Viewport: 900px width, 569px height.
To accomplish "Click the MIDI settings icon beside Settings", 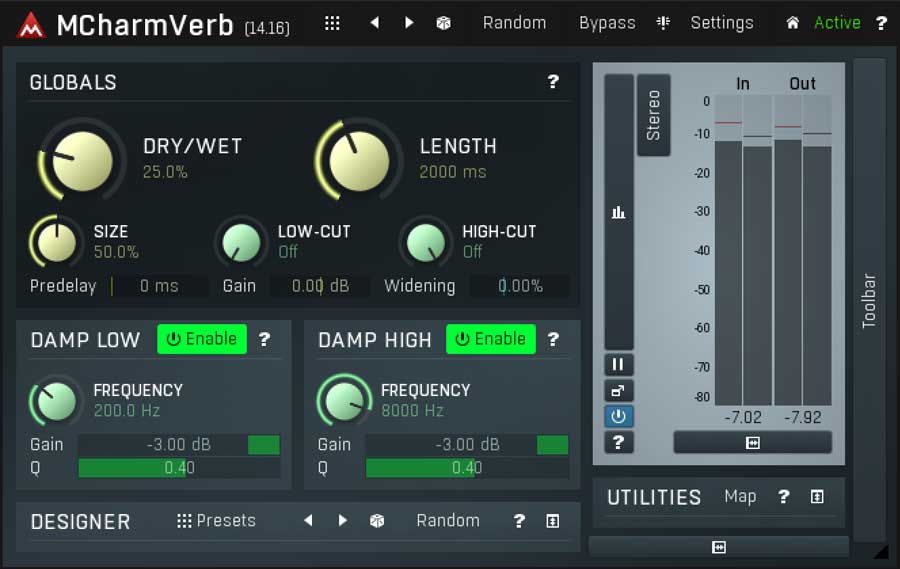I will 663,23.
